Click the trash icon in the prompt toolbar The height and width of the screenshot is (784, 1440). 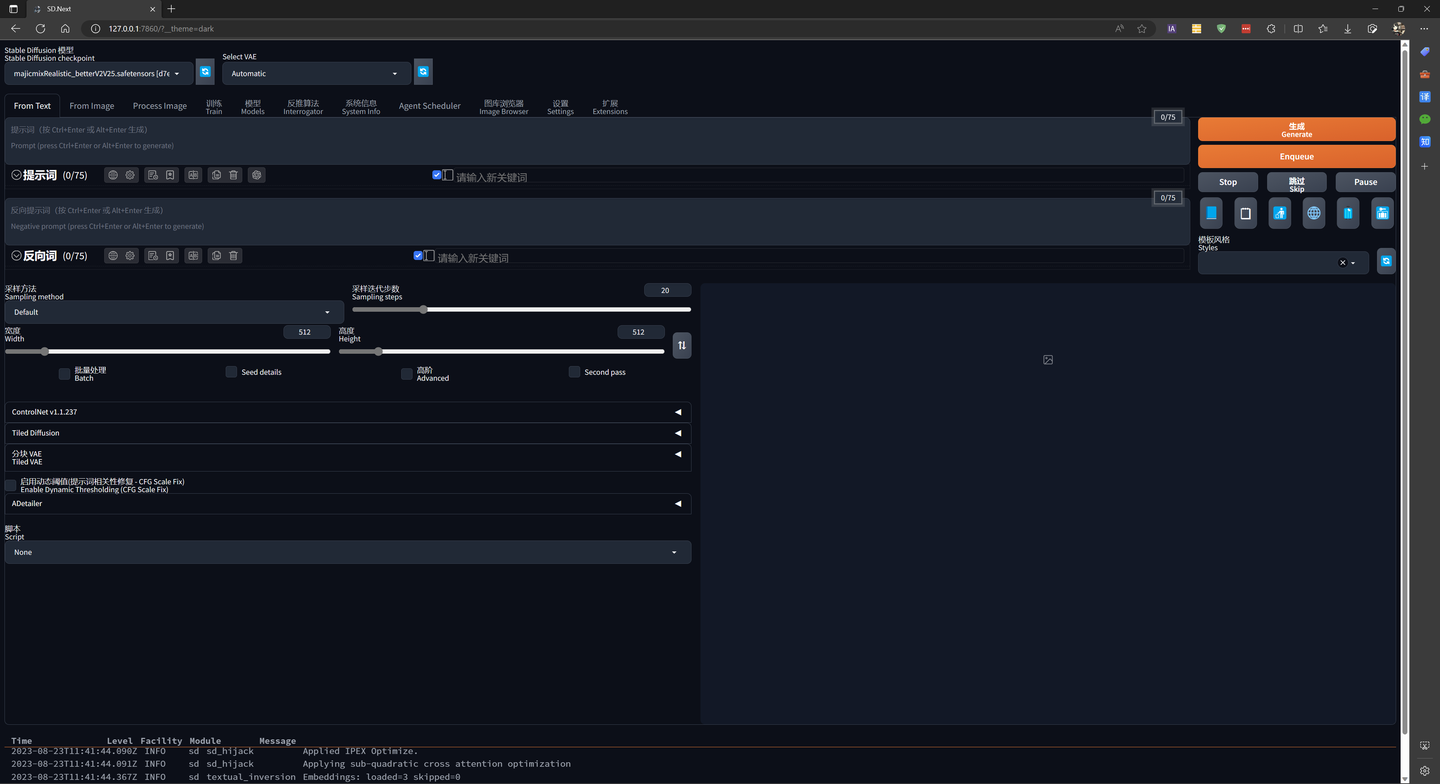coord(233,175)
